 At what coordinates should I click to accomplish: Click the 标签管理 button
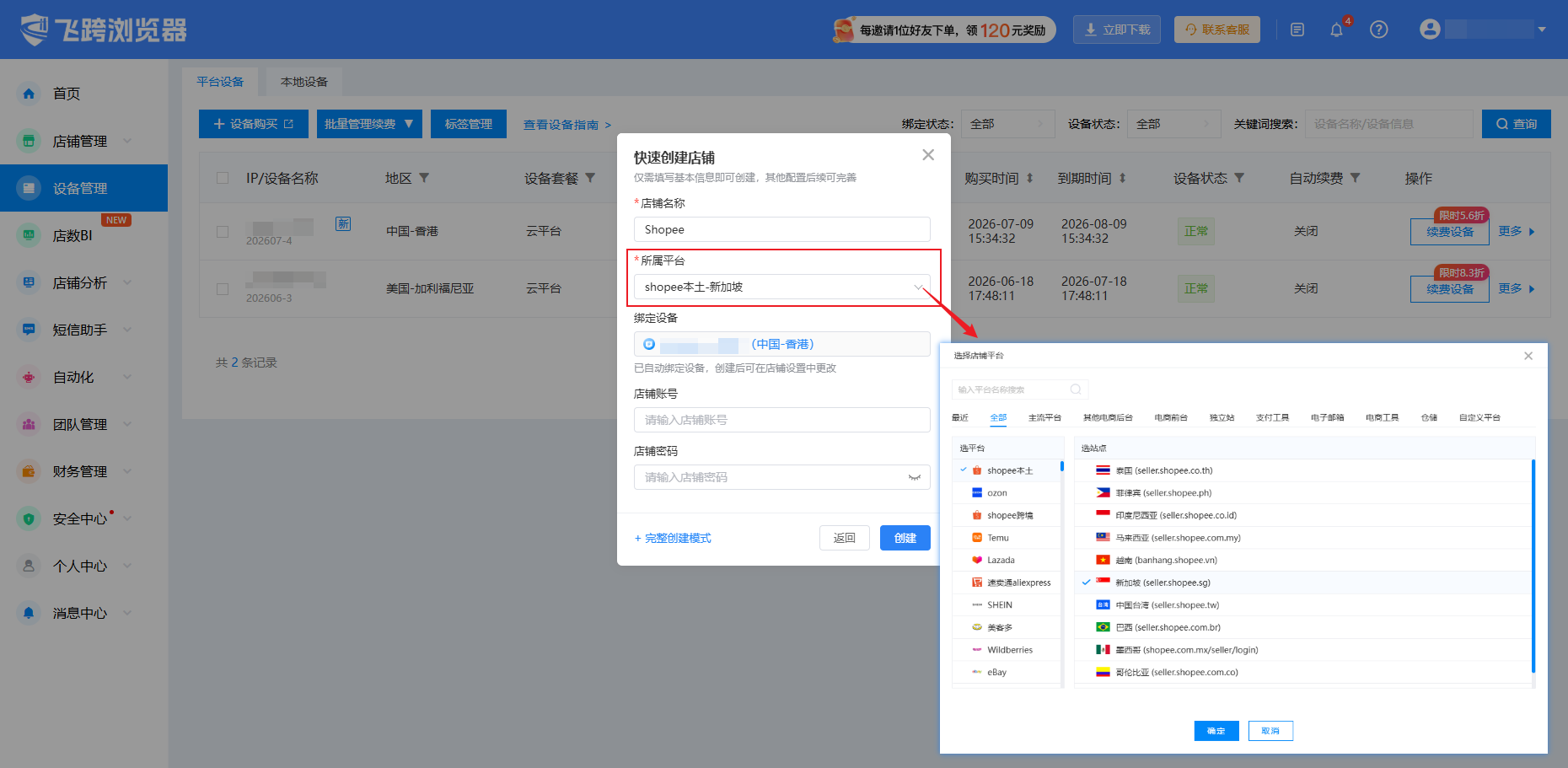(469, 124)
